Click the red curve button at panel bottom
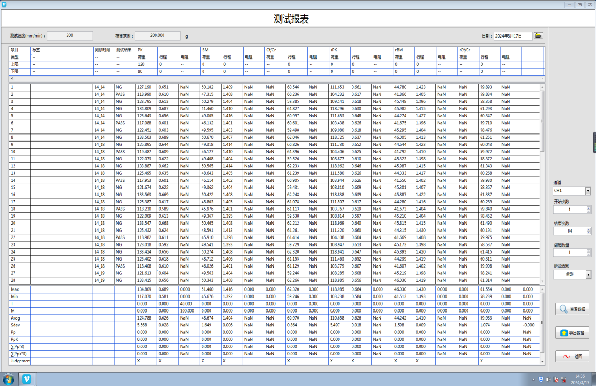The height and width of the screenshot is (387, 597). pyautogui.click(x=572, y=357)
